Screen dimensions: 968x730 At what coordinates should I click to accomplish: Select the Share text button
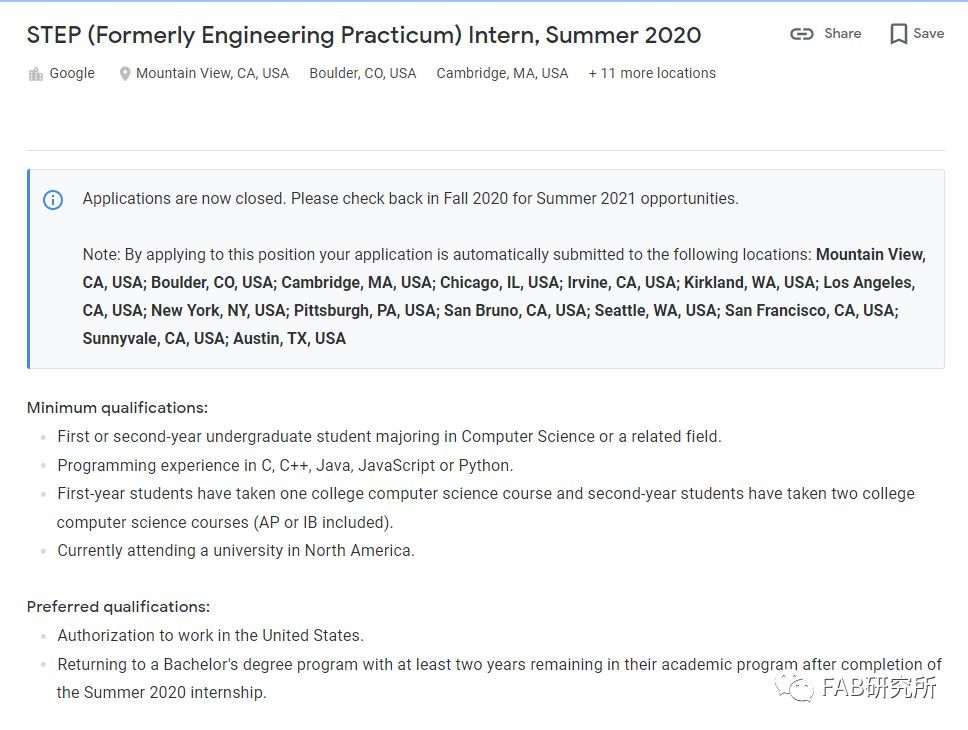[843, 33]
